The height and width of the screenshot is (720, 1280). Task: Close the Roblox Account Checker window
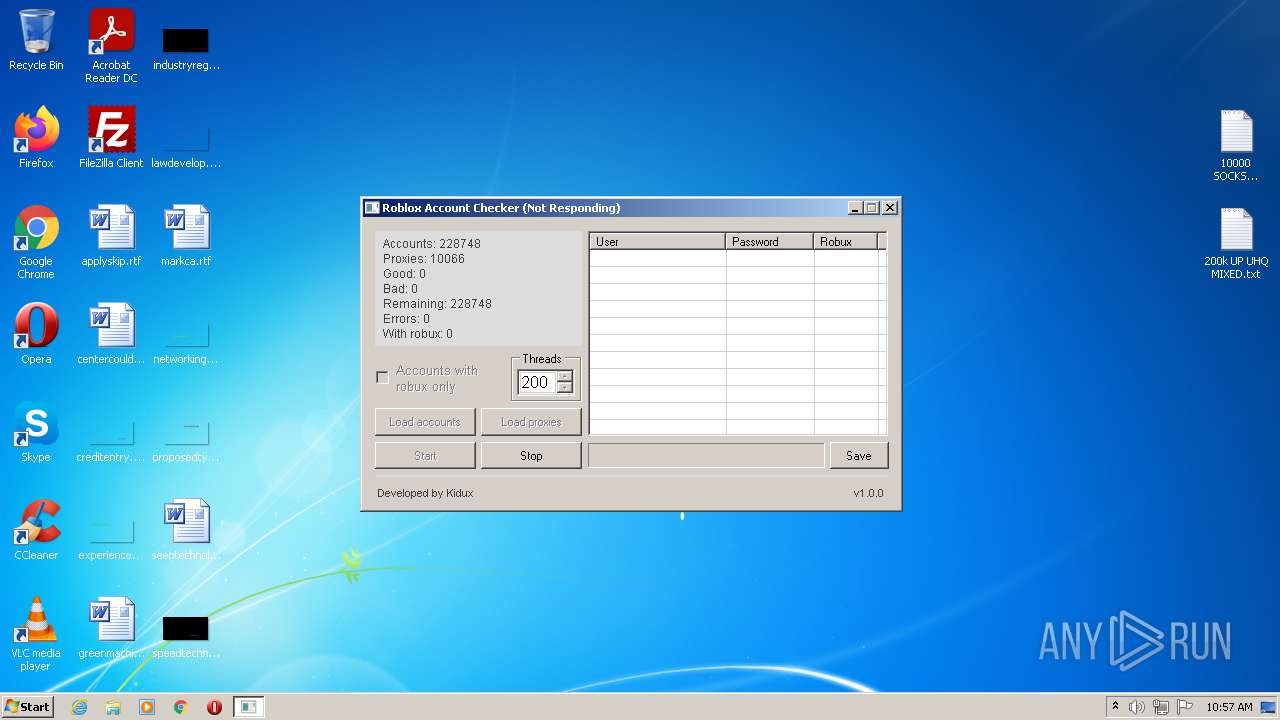point(890,208)
